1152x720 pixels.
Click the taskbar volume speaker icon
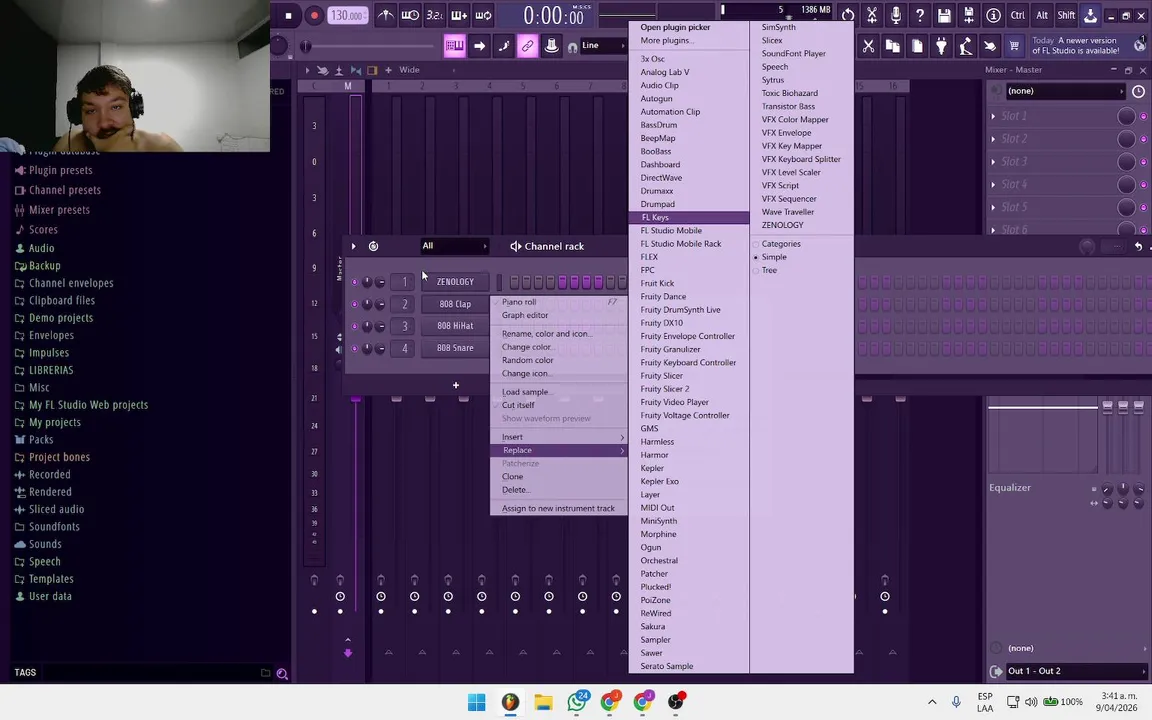coord(1032,702)
